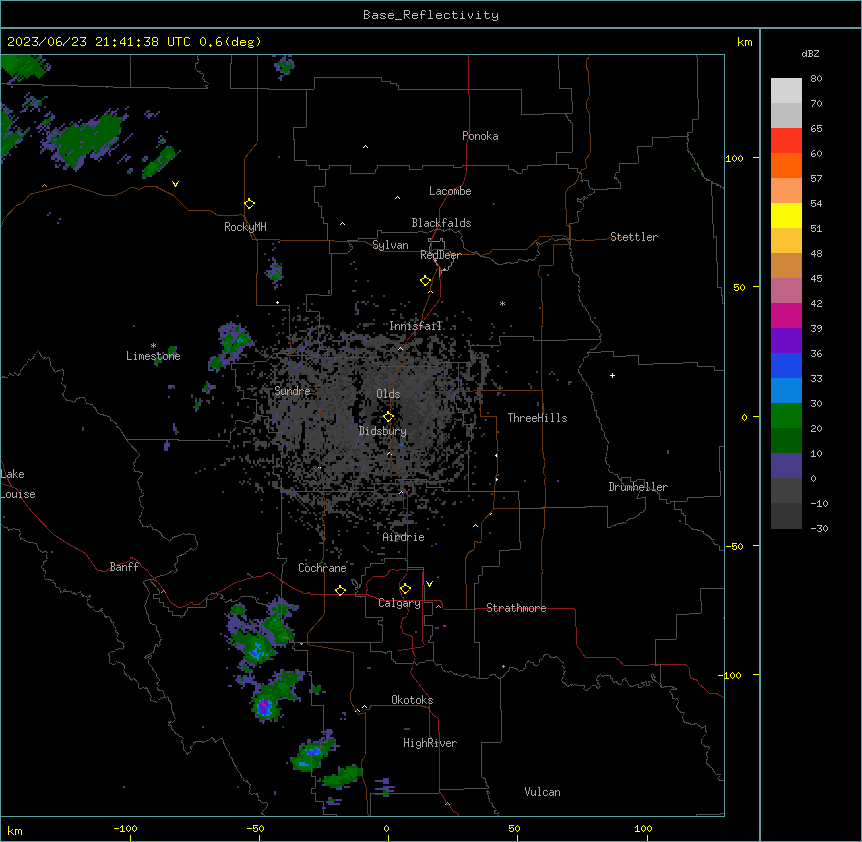
Task: Click the Ponoka city label
Action: point(480,136)
